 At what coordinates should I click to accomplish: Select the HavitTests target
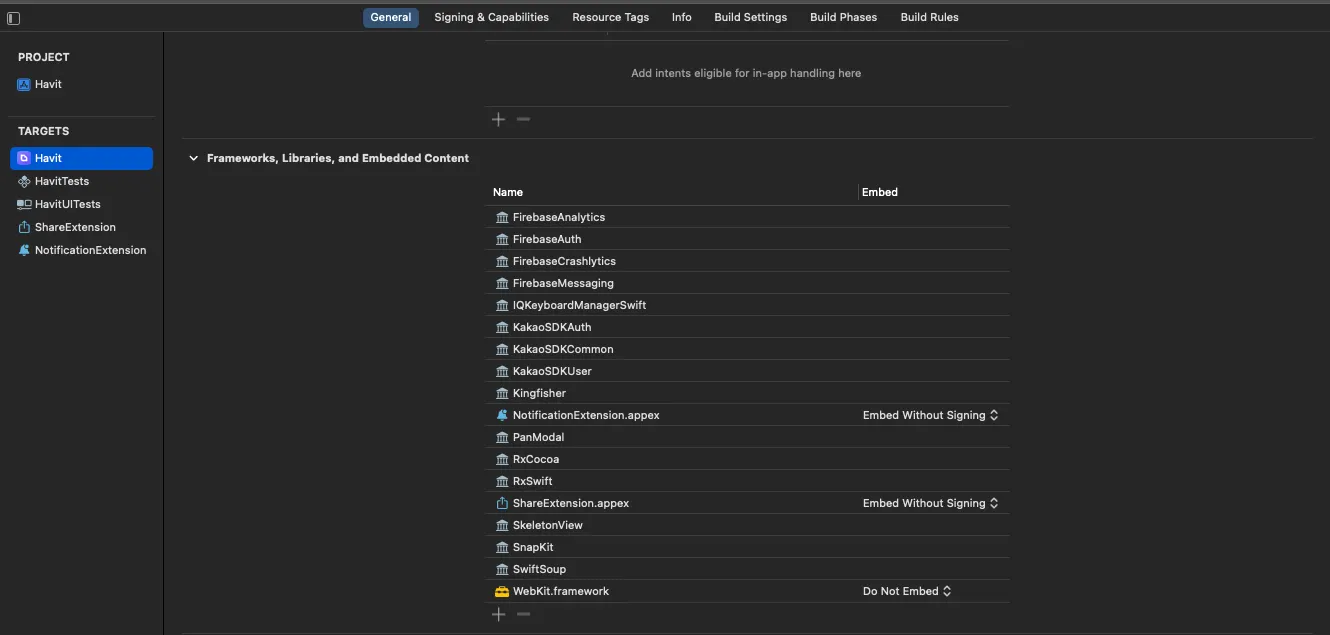pyautogui.click(x=61, y=181)
